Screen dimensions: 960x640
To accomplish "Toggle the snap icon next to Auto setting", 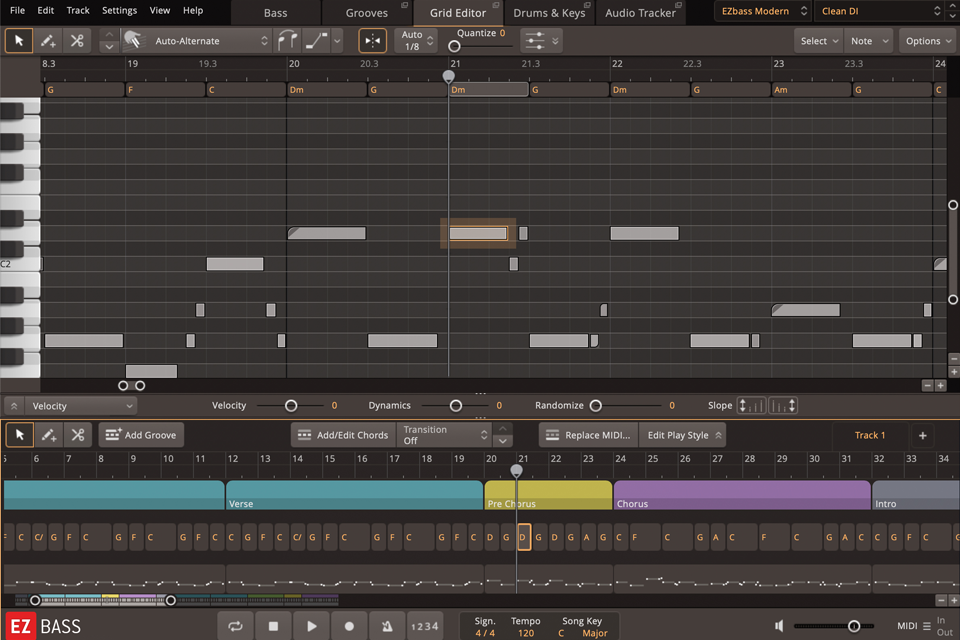I will tap(372, 40).
